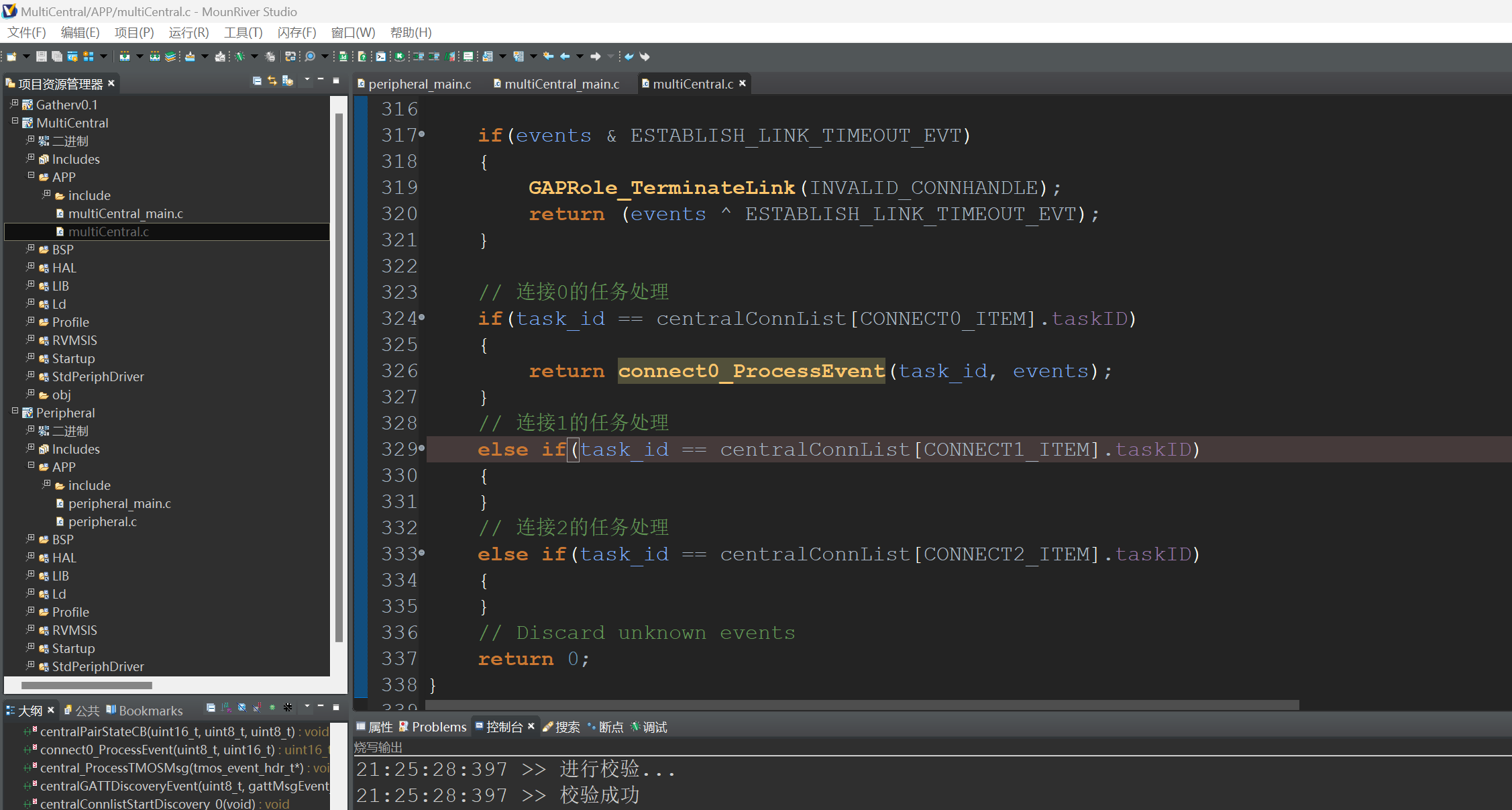Select the MultiCentral obj folder
Screen dimensions: 1512x810
click(x=61, y=395)
